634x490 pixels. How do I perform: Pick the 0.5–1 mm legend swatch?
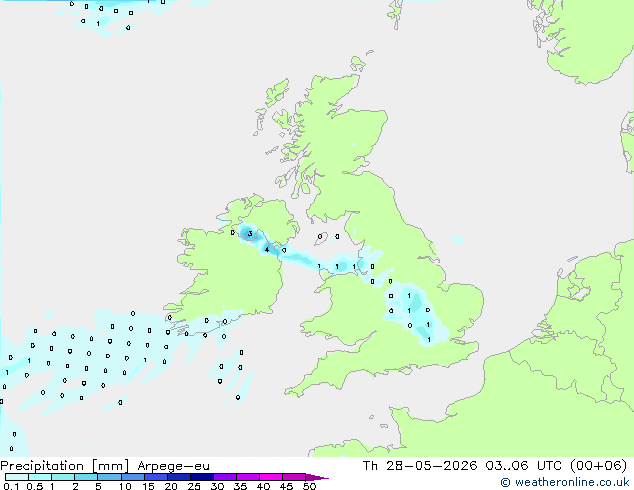(x=40, y=477)
